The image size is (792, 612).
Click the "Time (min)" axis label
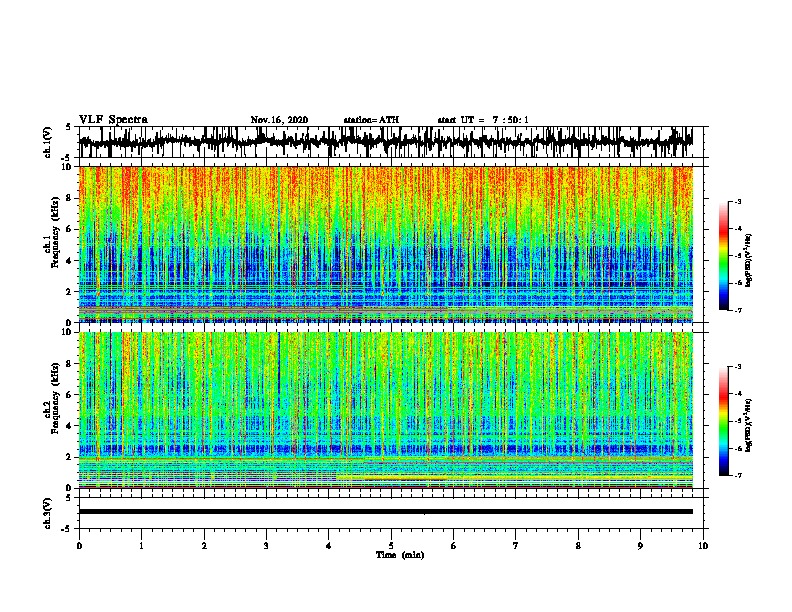pos(400,555)
